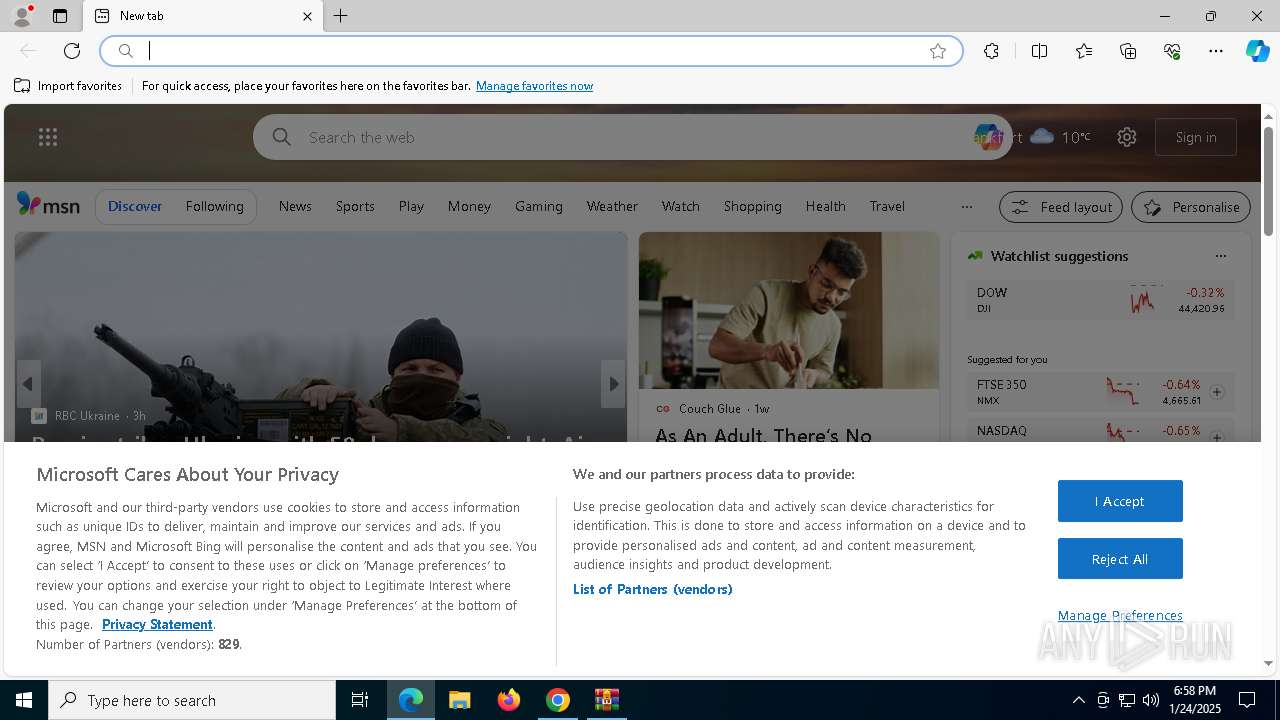Open Settings and more ellipsis menu
Viewport: 1280px width, 720px height.
pyautogui.click(x=1216, y=51)
